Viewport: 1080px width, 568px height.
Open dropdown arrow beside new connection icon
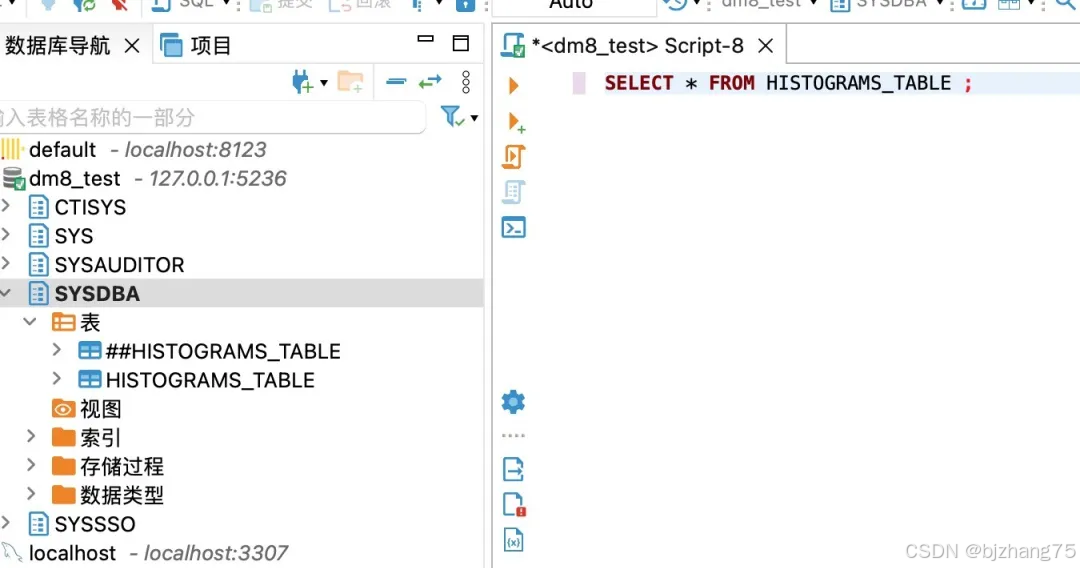324,83
